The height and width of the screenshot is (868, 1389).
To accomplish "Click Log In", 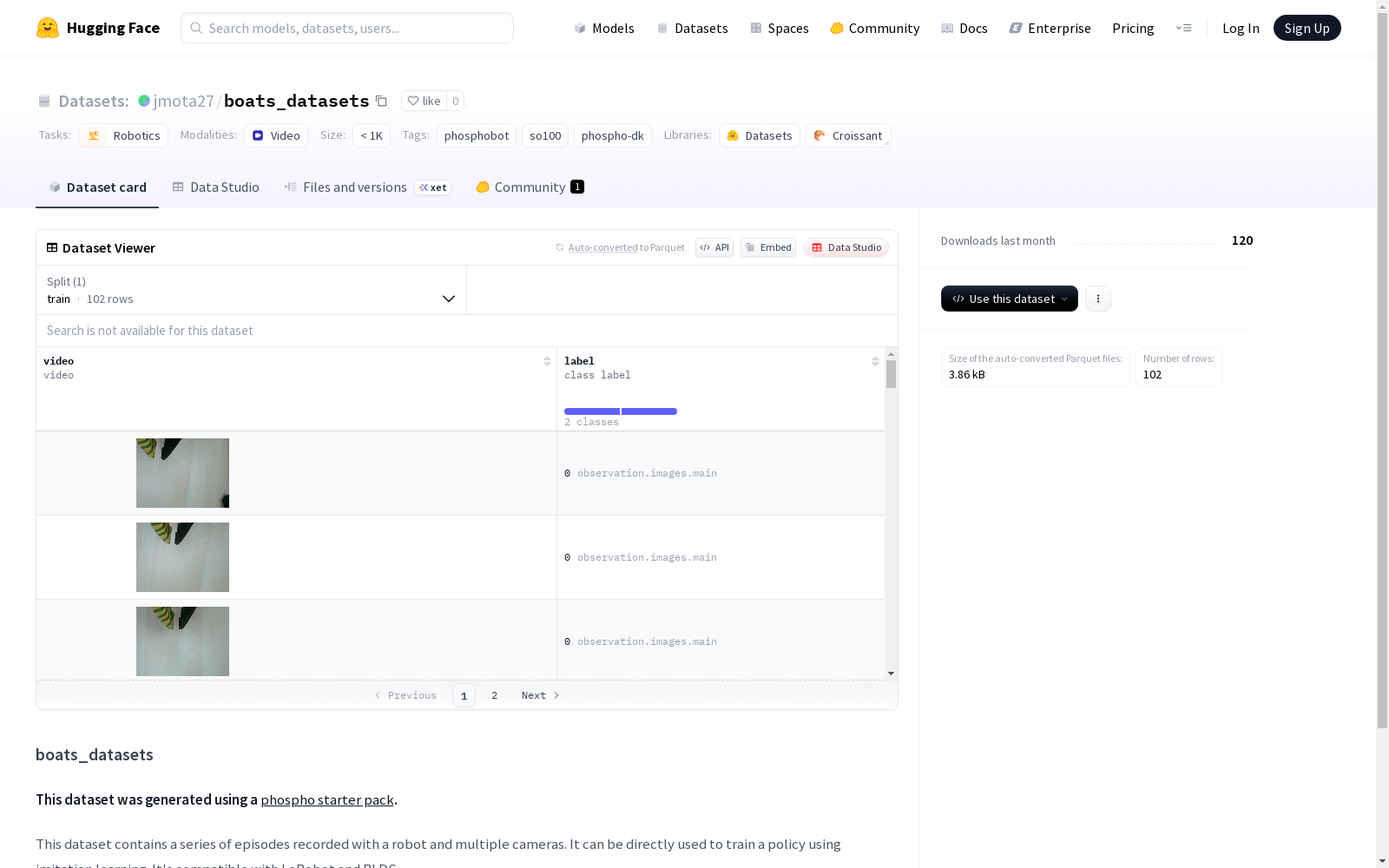I will pyautogui.click(x=1241, y=28).
